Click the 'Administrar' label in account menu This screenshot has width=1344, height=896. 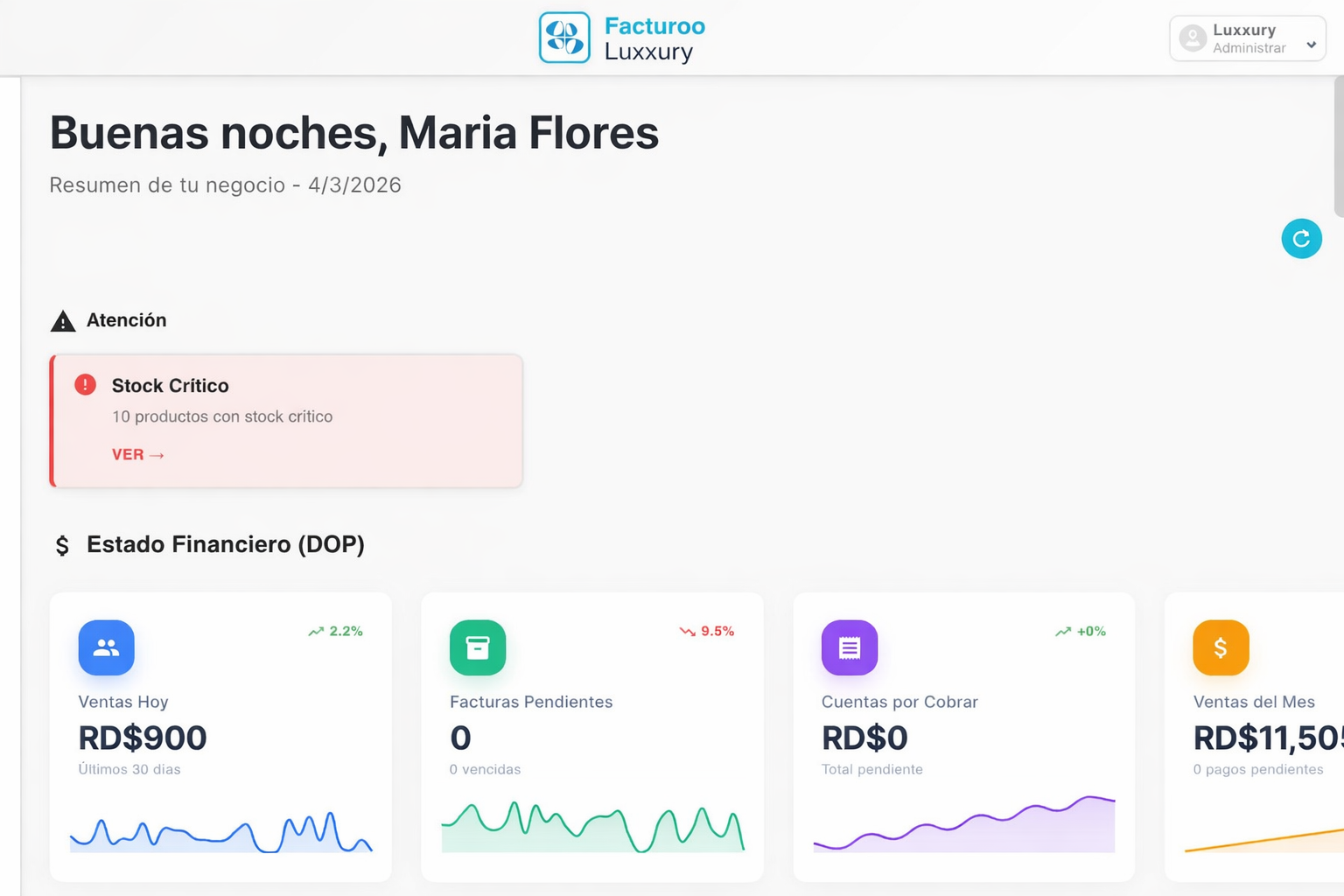point(1249,48)
